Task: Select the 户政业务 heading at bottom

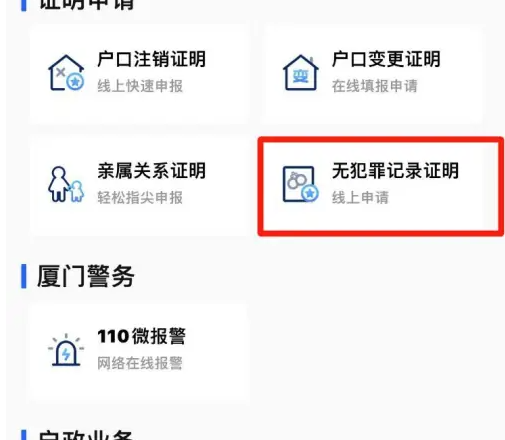Action: [86, 435]
